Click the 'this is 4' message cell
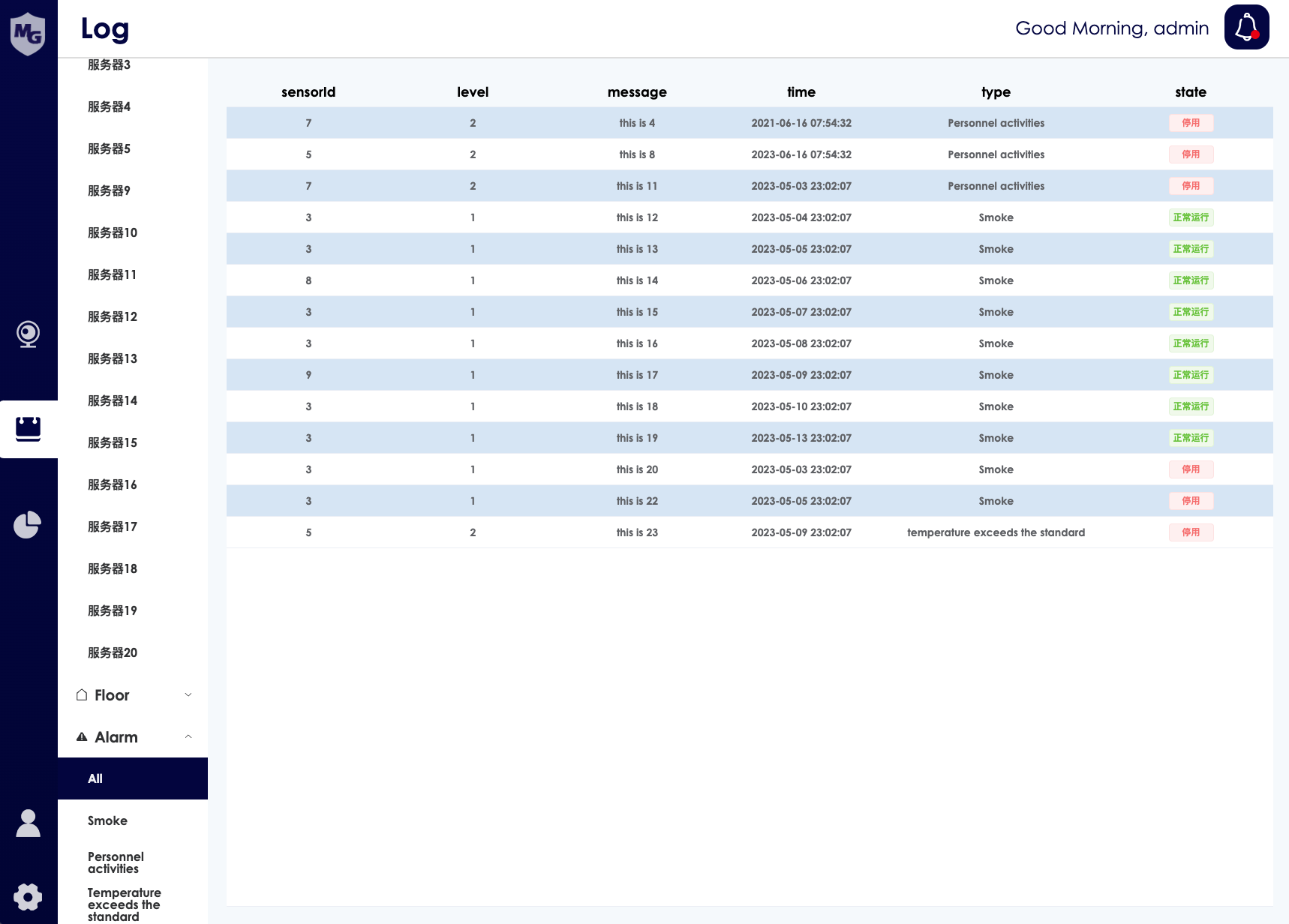Screen dimensions: 1289x924 point(637,123)
